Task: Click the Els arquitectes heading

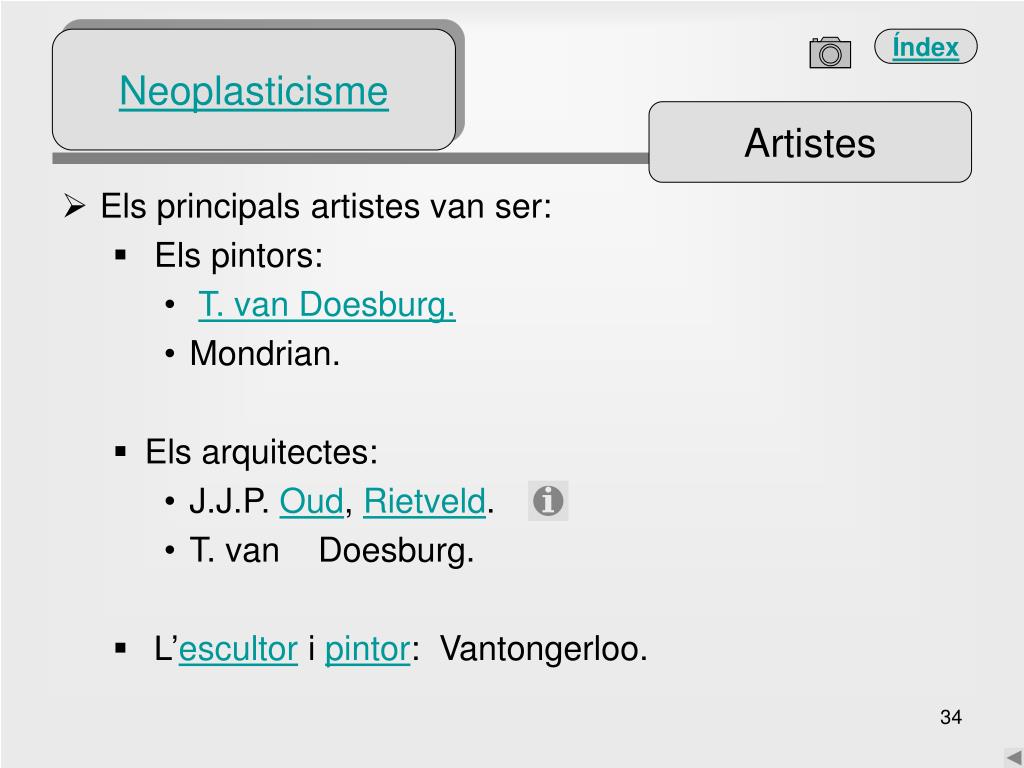Action: coord(261,452)
